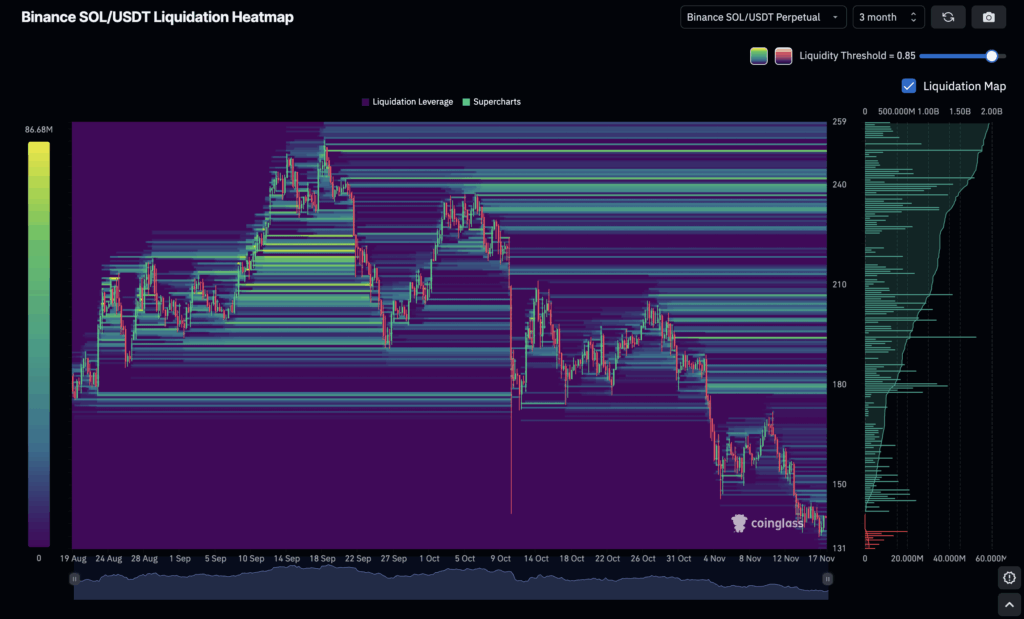The image size is (1024, 619).
Task: Click the Liquidity Threshold = 0.85 label
Action: pyautogui.click(x=857, y=56)
